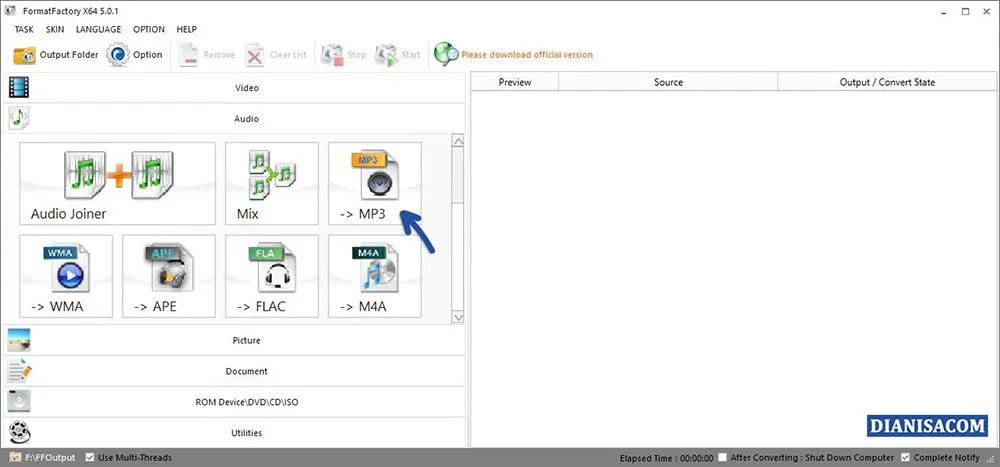Click the green globe icon in the toolbar
This screenshot has height=467, width=1000.
(x=446, y=54)
